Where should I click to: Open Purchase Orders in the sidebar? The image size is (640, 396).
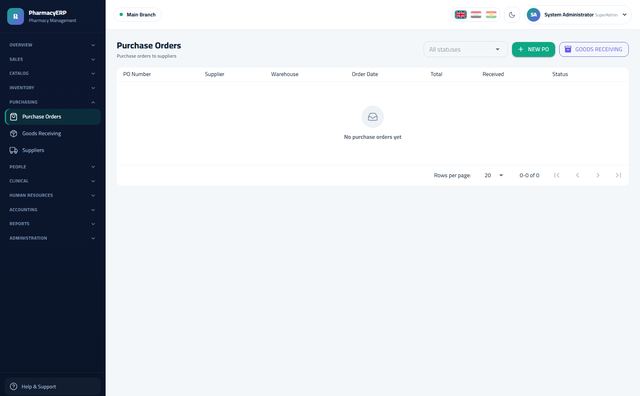pyautogui.click(x=53, y=117)
